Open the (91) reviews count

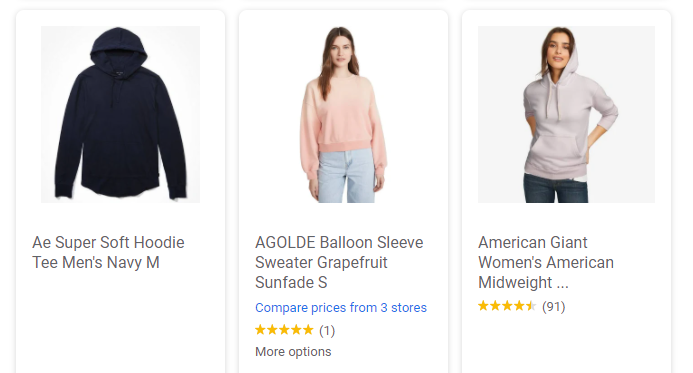(x=554, y=306)
